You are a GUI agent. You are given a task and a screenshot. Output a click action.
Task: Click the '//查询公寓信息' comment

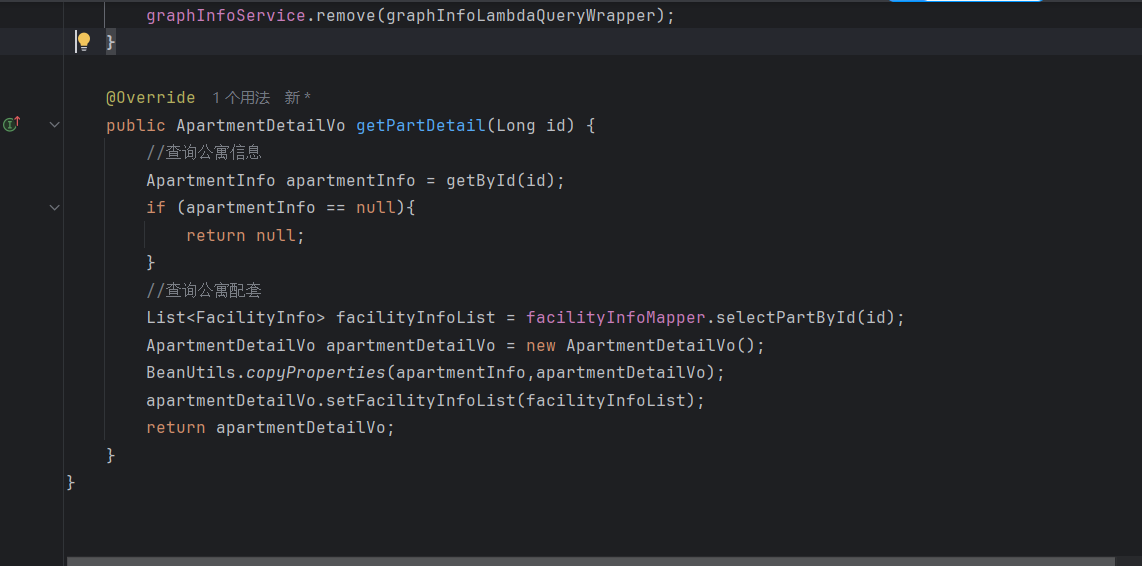pos(204,153)
